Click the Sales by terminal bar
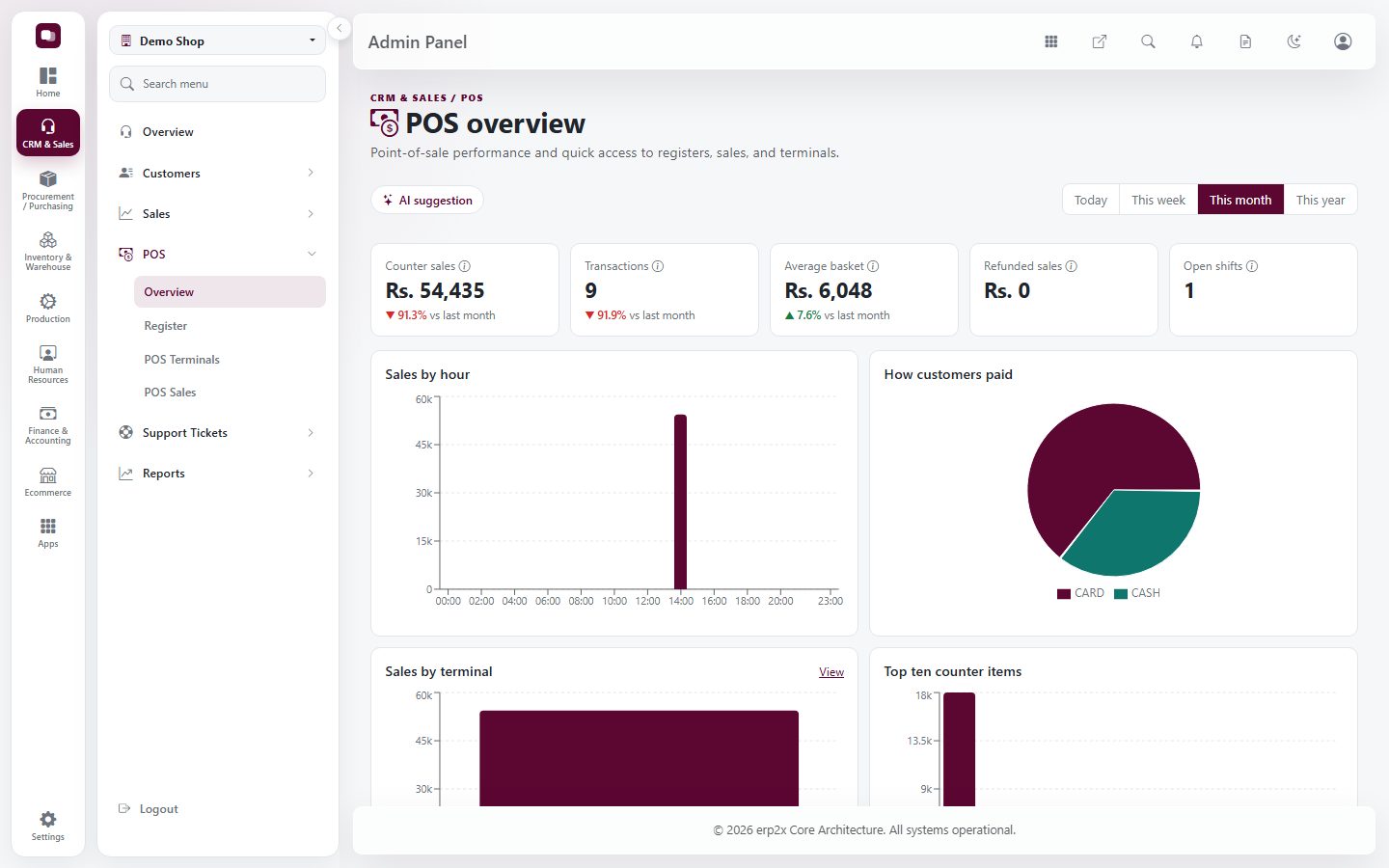Screen dimensions: 1389x868 point(639,759)
